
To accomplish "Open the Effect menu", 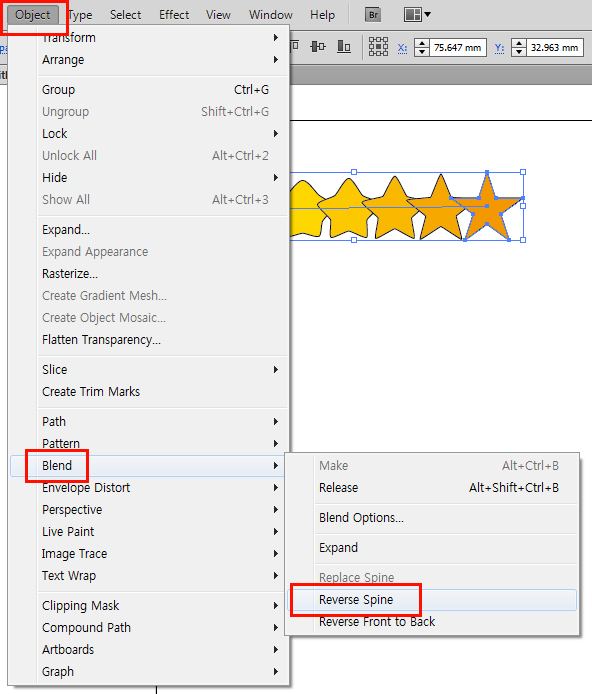I will [174, 15].
